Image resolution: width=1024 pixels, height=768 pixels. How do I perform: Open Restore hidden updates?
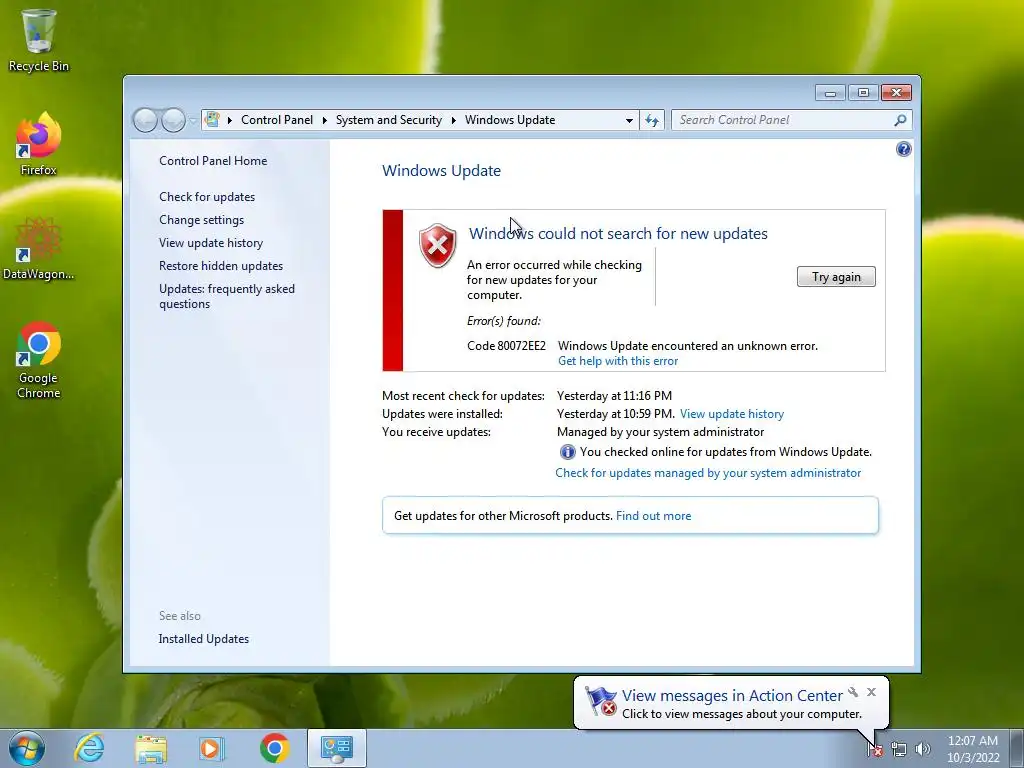[221, 266]
